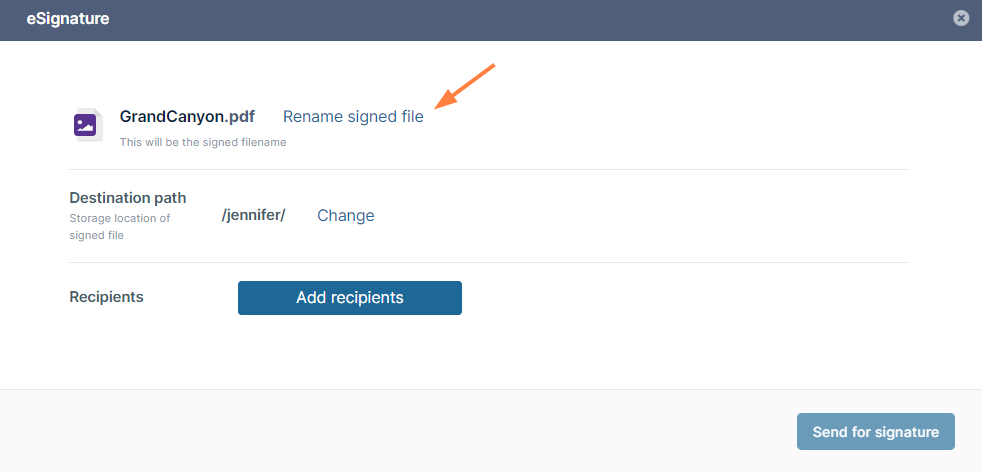This screenshot has height=472, width=982.
Task: Close the eSignature dialog
Action: pos(961,18)
